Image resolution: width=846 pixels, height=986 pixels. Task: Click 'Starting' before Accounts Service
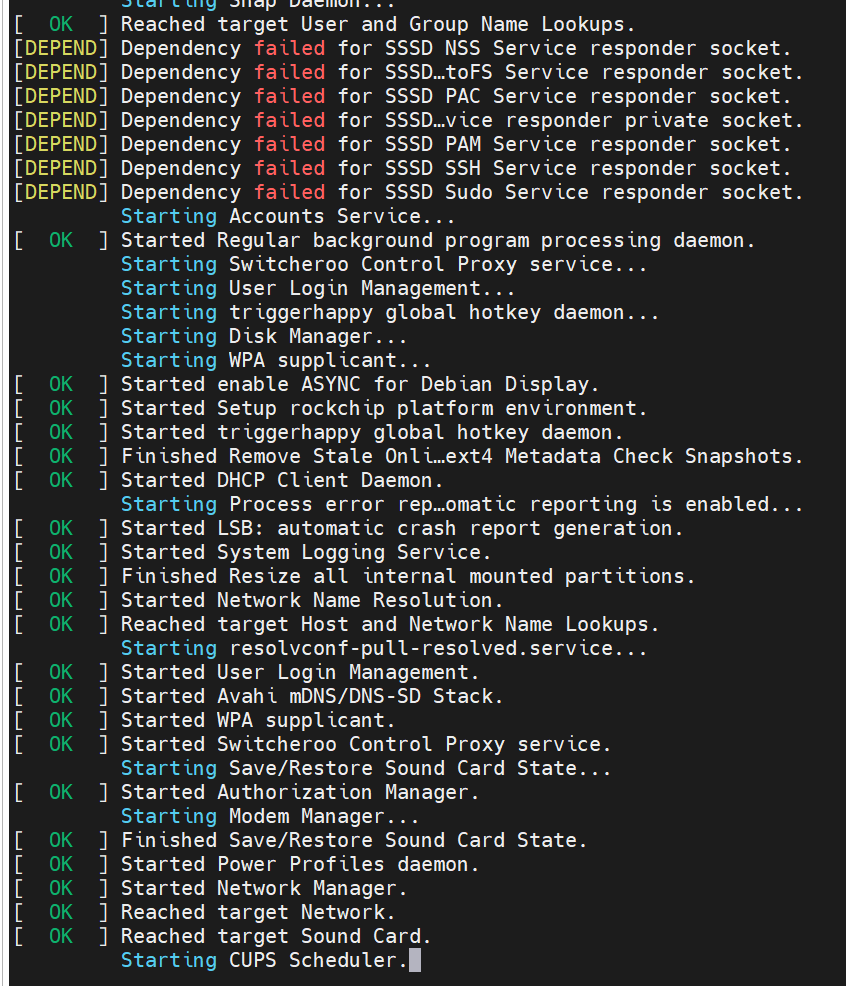(168, 216)
